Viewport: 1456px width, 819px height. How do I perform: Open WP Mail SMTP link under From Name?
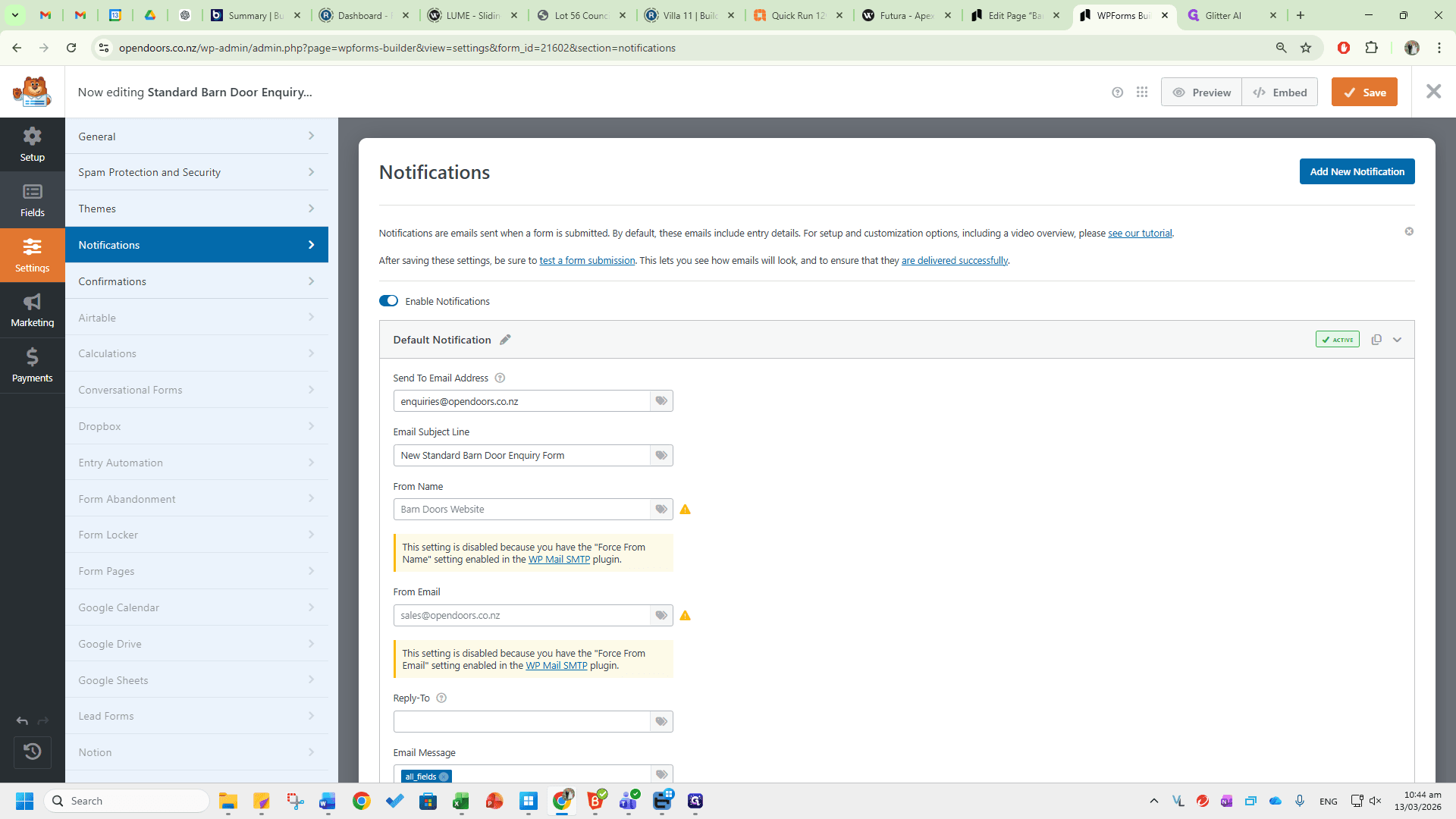[x=559, y=560]
